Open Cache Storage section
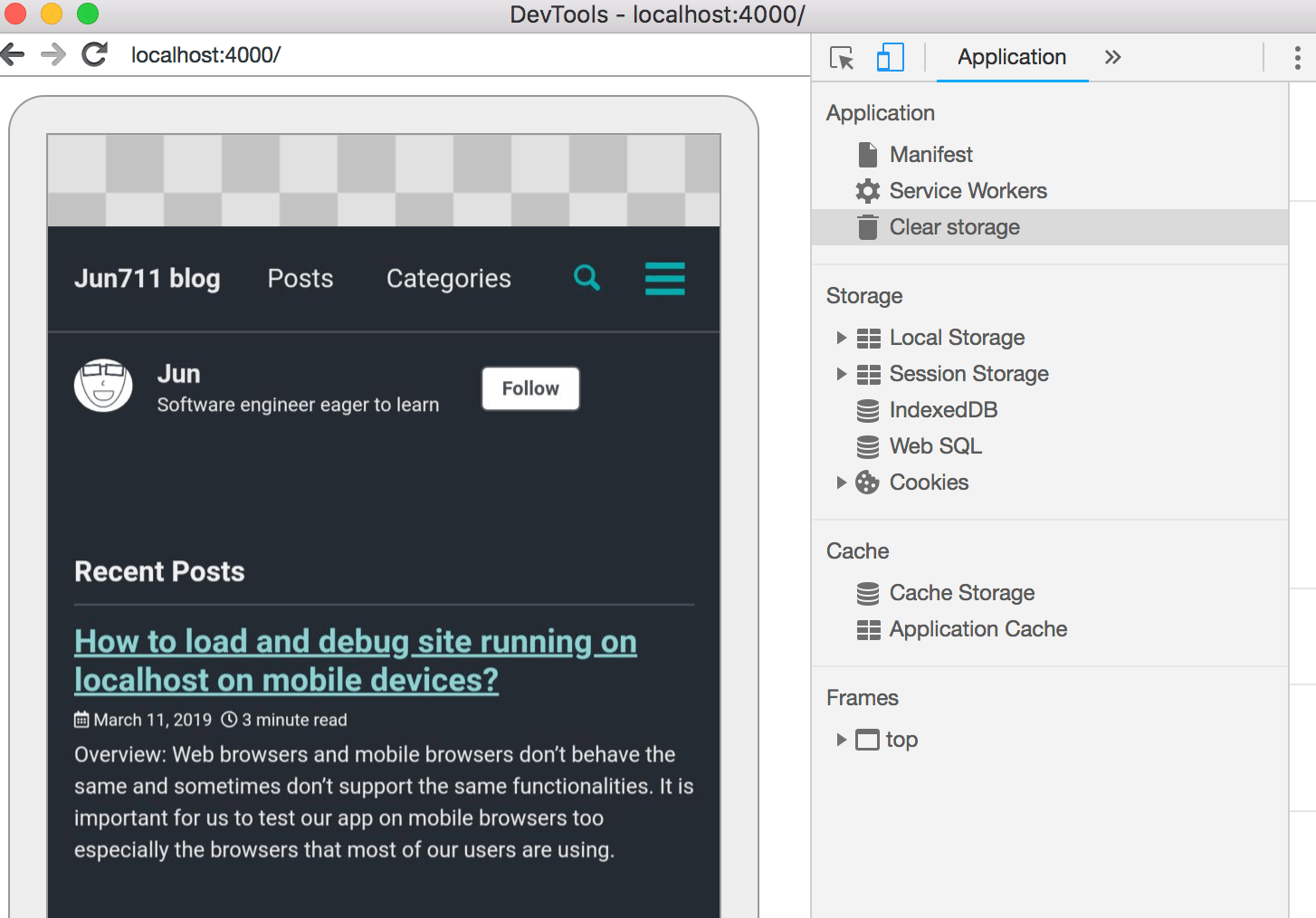This screenshot has width=1316, height=918. 961,592
